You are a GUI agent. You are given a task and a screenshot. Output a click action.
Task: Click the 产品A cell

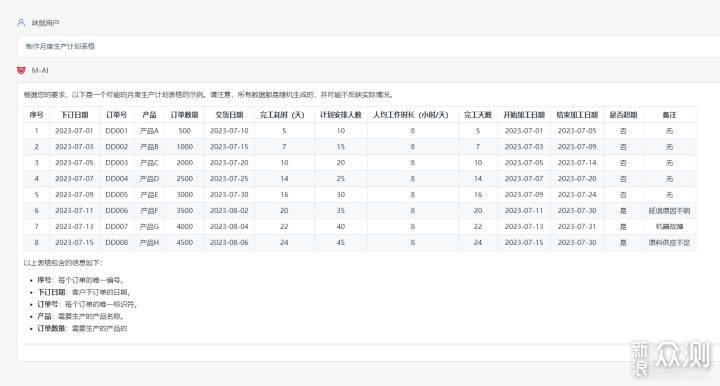point(149,131)
